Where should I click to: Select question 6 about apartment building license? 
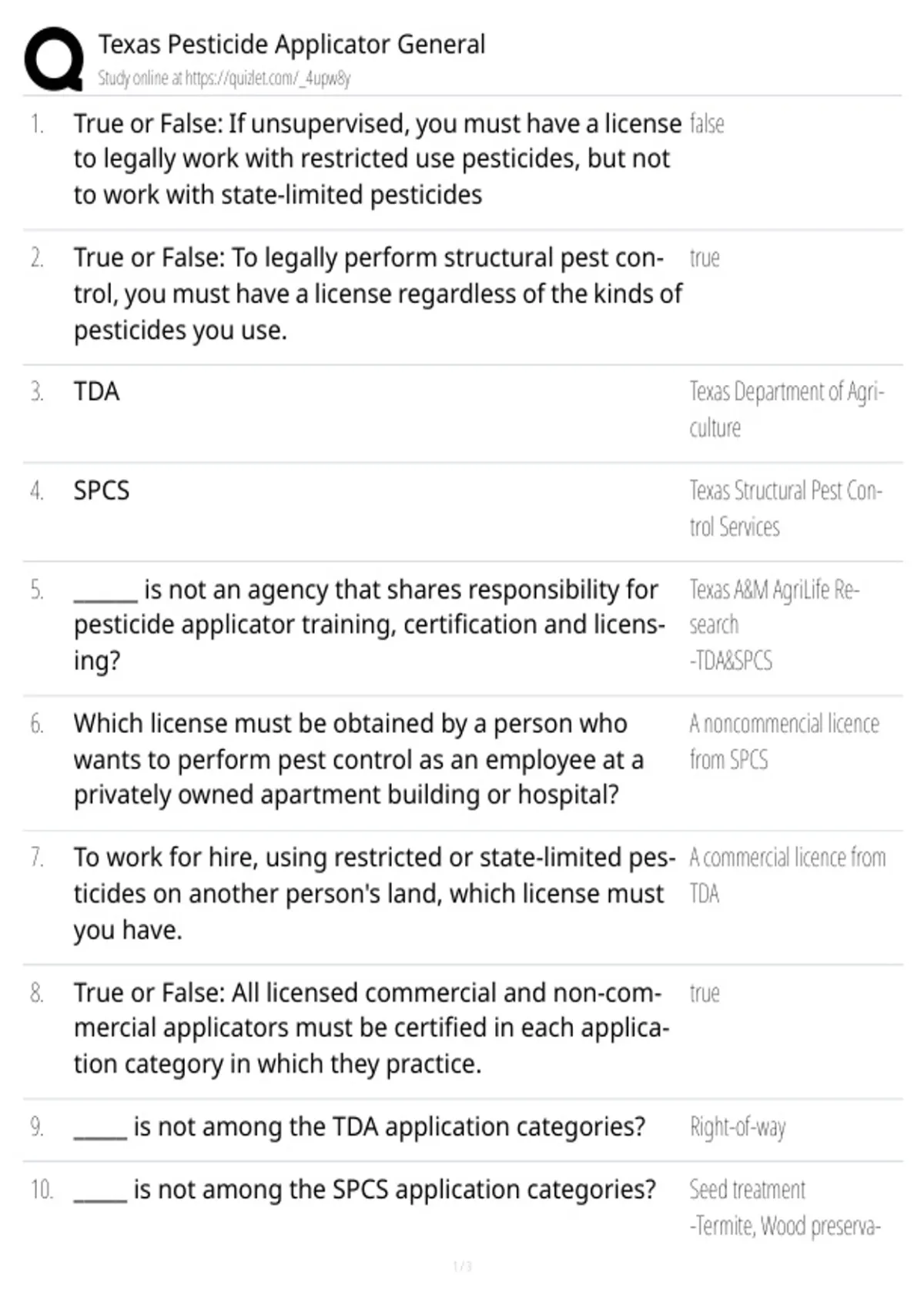click(x=359, y=759)
